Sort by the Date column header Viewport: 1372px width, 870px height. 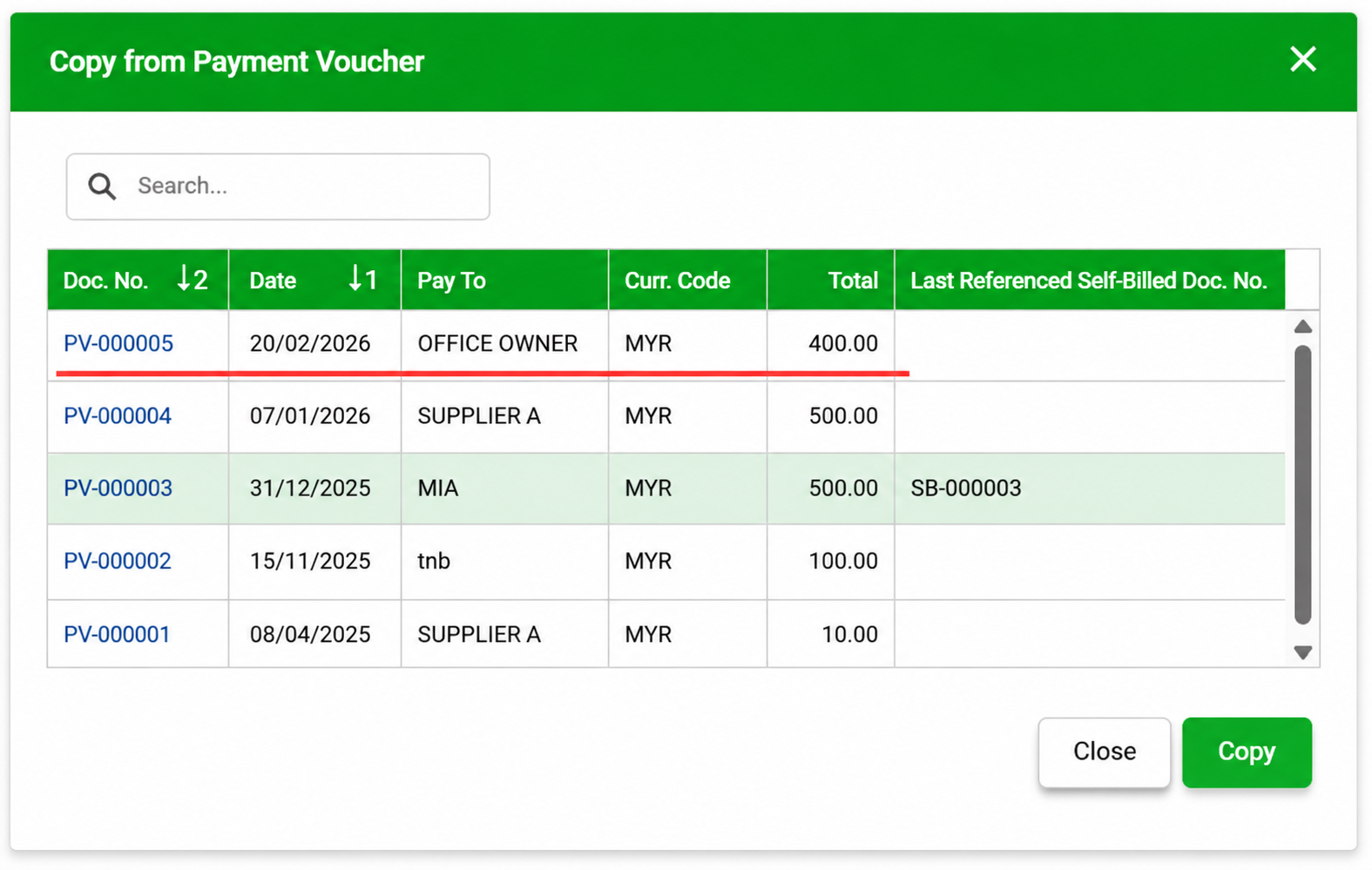click(x=314, y=280)
